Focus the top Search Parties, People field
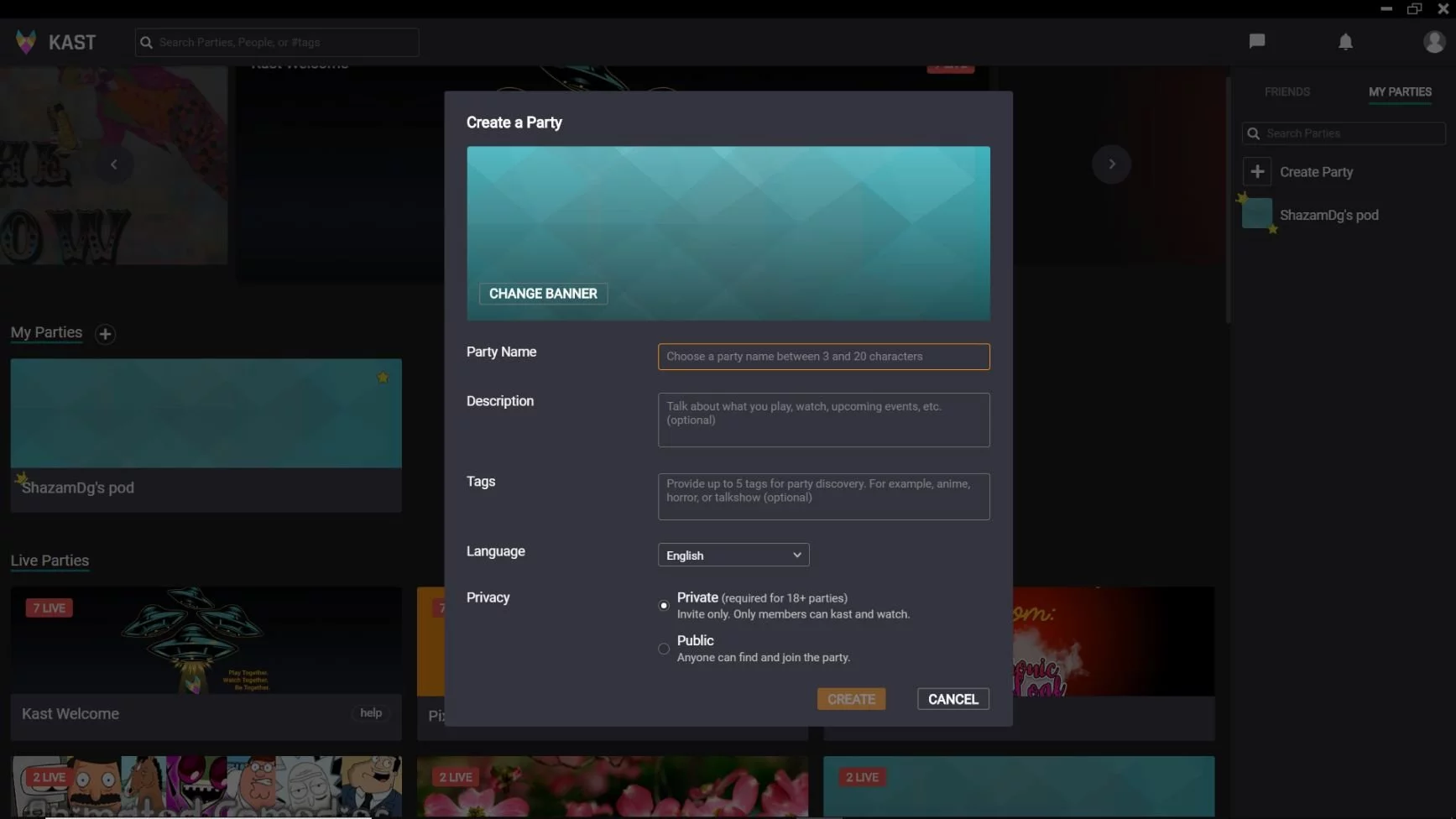The image size is (1456, 819). pyautogui.click(x=277, y=42)
